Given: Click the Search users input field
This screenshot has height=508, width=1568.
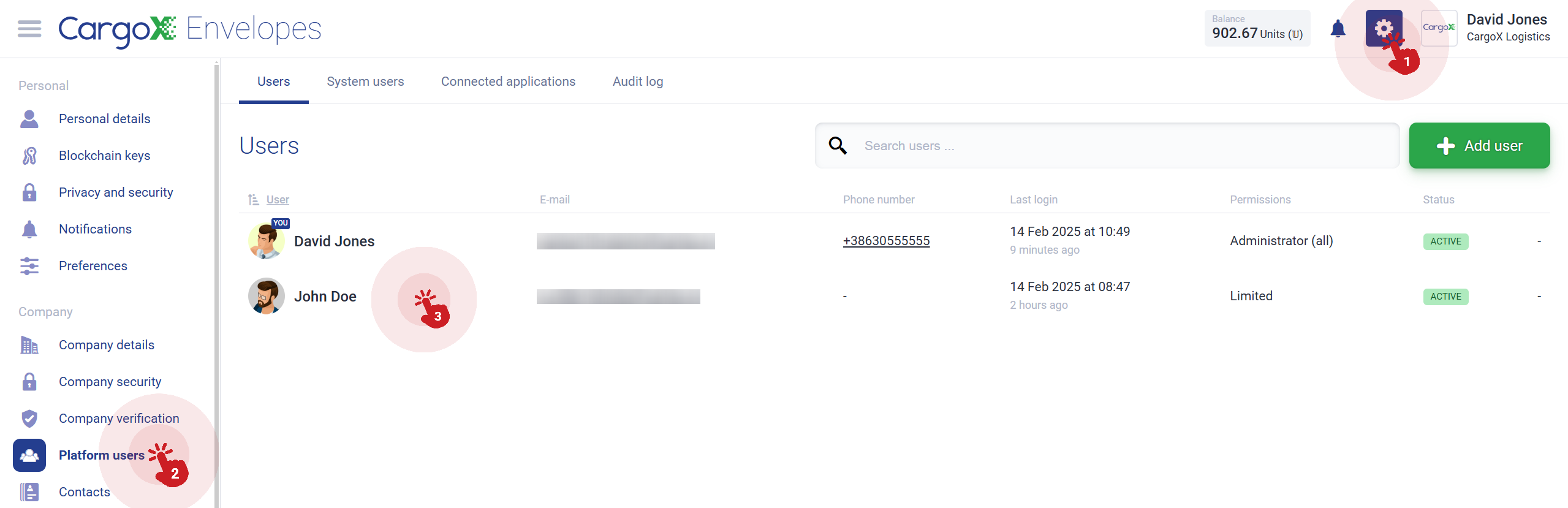Looking at the screenshot, I should [1107, 146].
